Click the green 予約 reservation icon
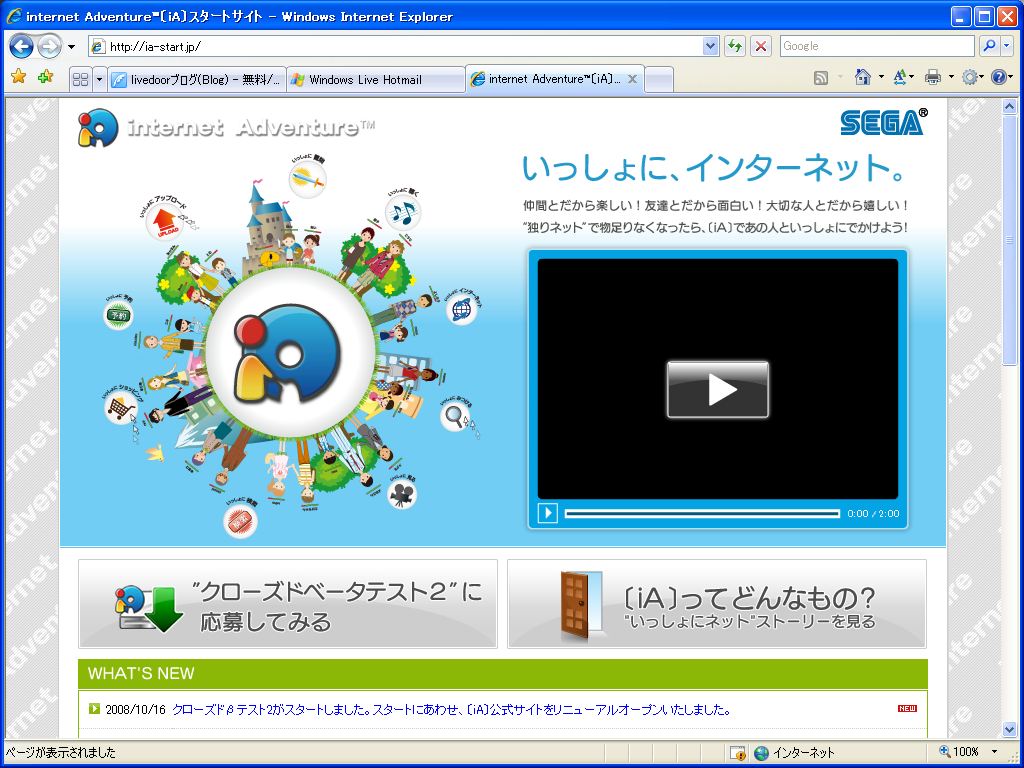This screenshot has width=1024, height=768. (118, 315)
